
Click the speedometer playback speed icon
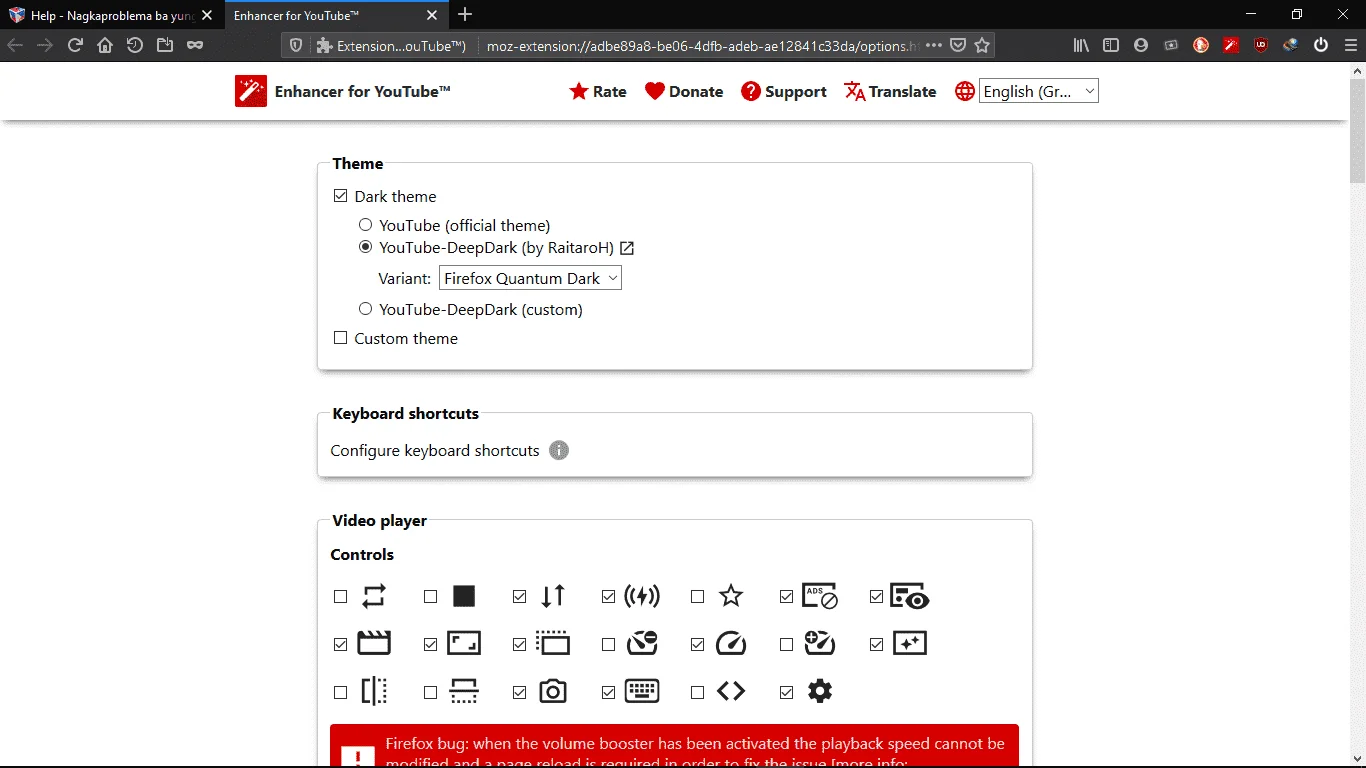[x=731, y=643]
